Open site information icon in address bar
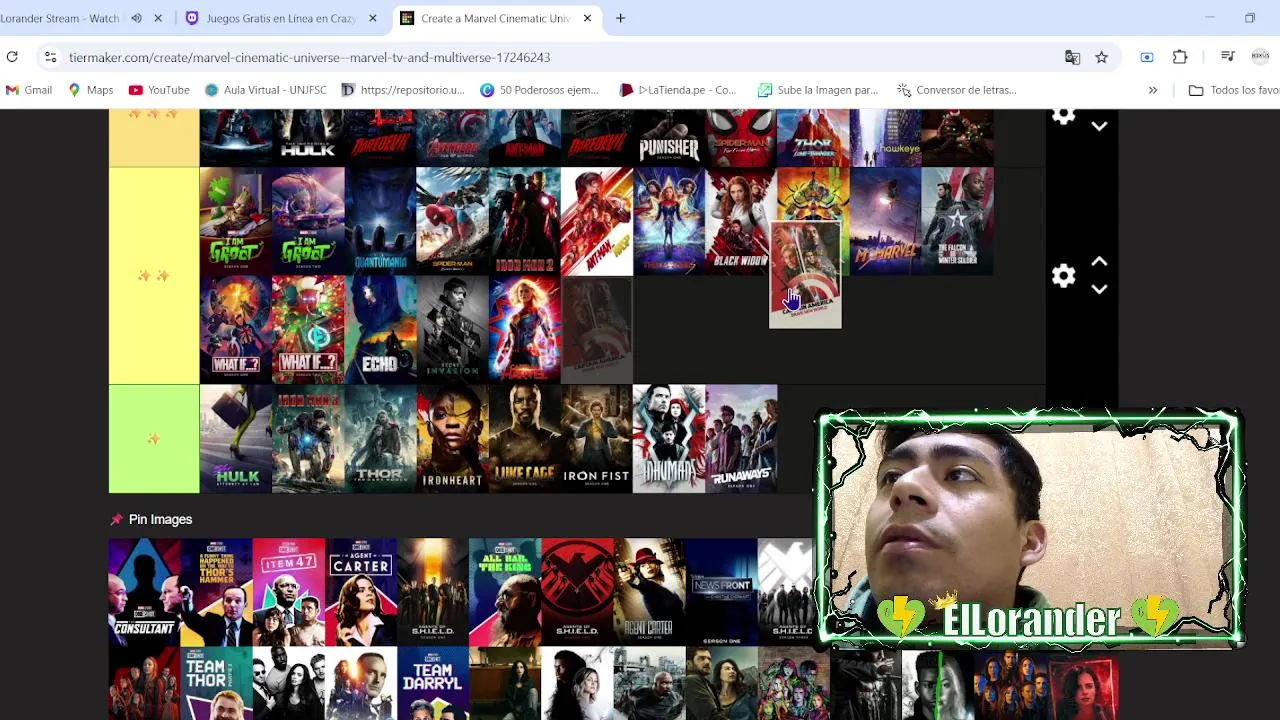Image resolution: width=1280 pixels, height=720 pixels. 50,57
